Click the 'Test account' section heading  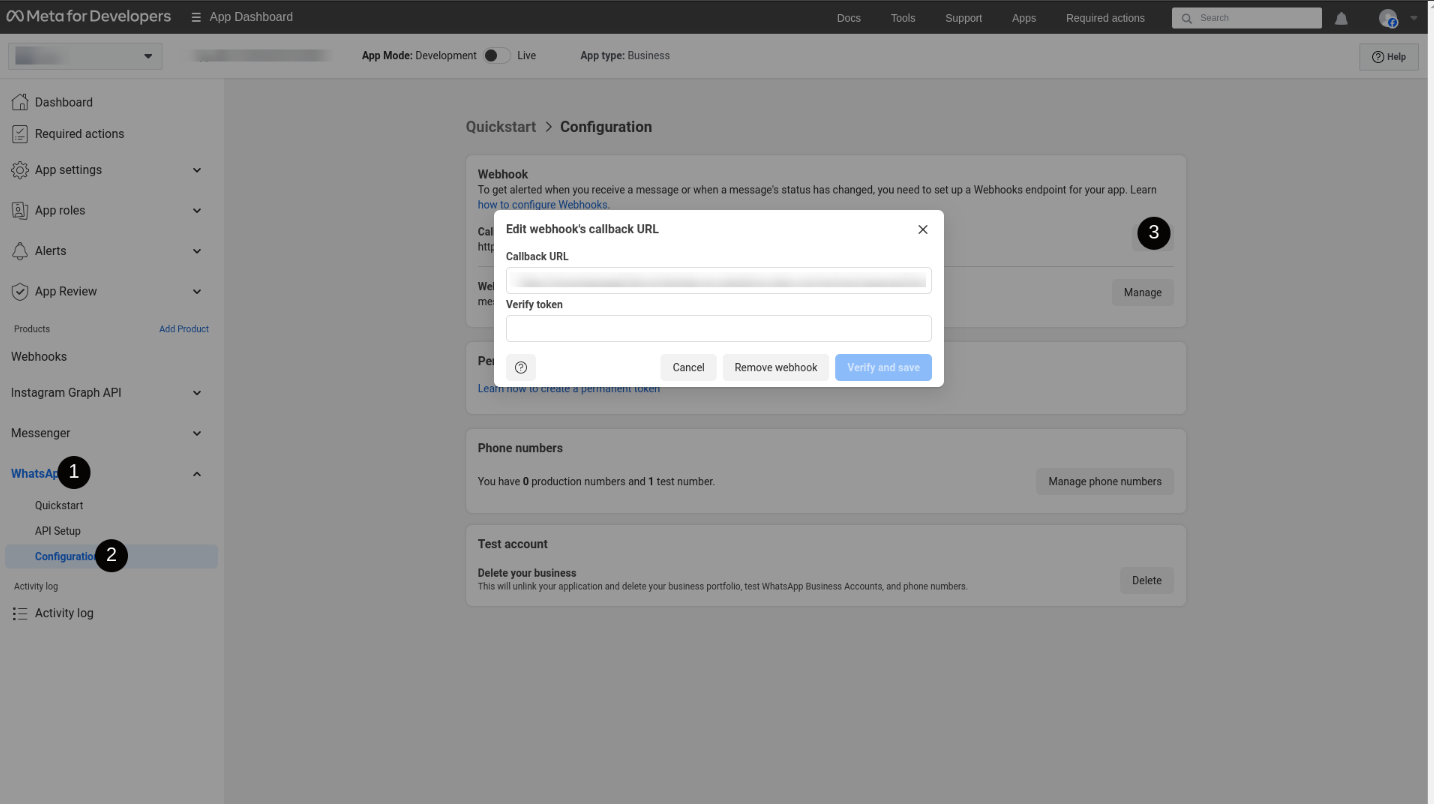point(513,544)
